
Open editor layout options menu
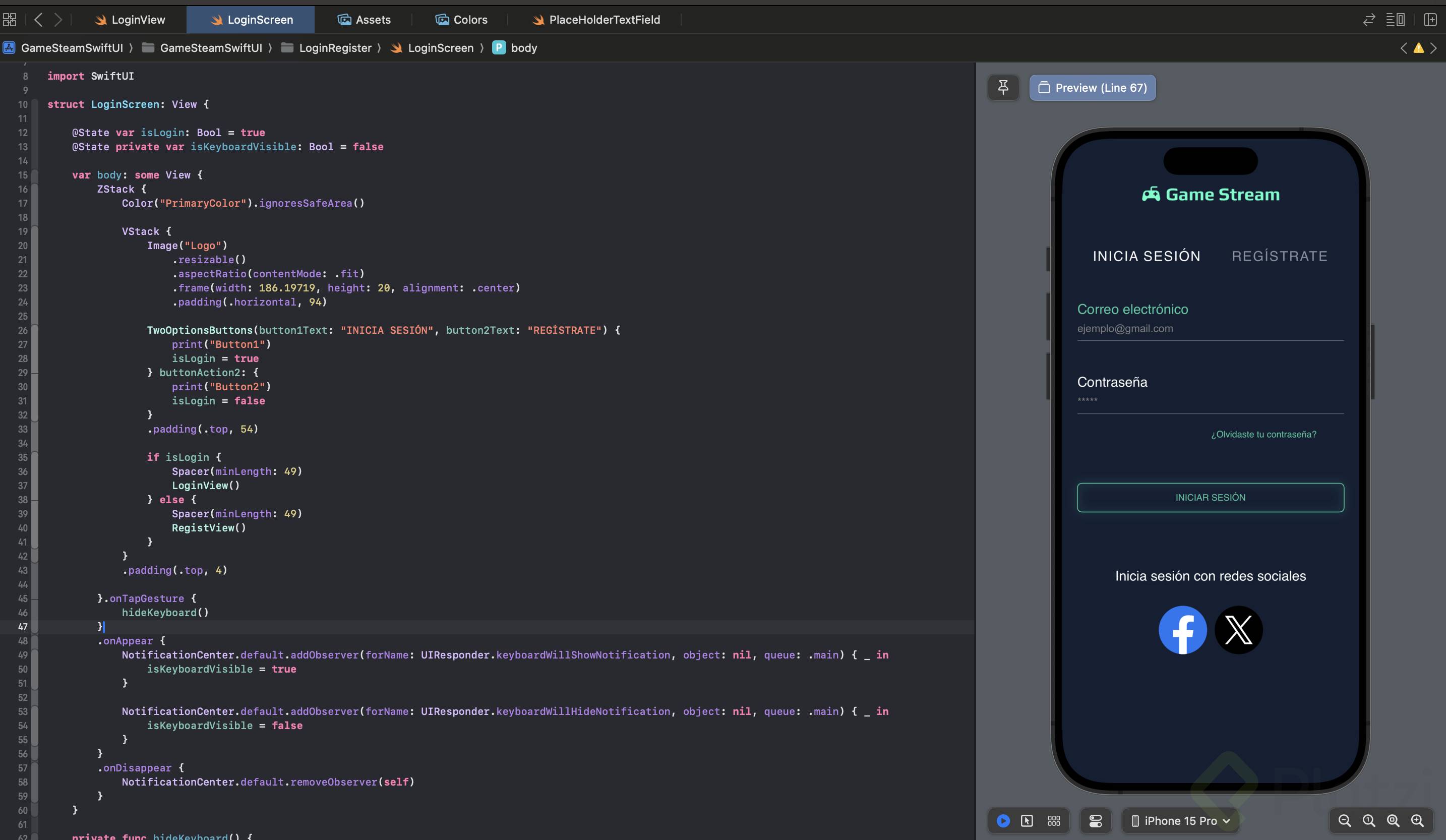click(x=1395, y=20)
